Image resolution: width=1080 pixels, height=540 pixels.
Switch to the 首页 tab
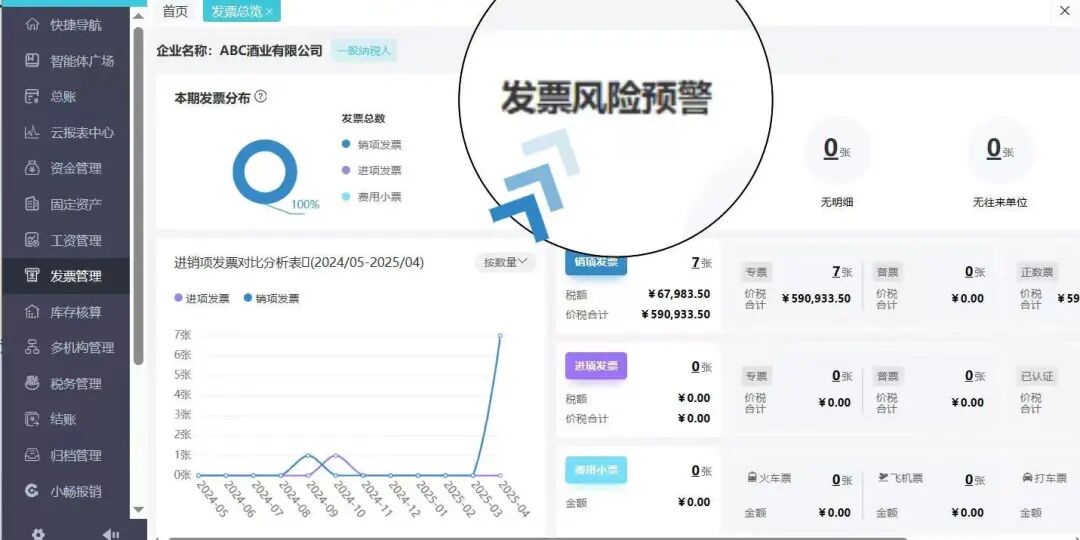[175, 12]
